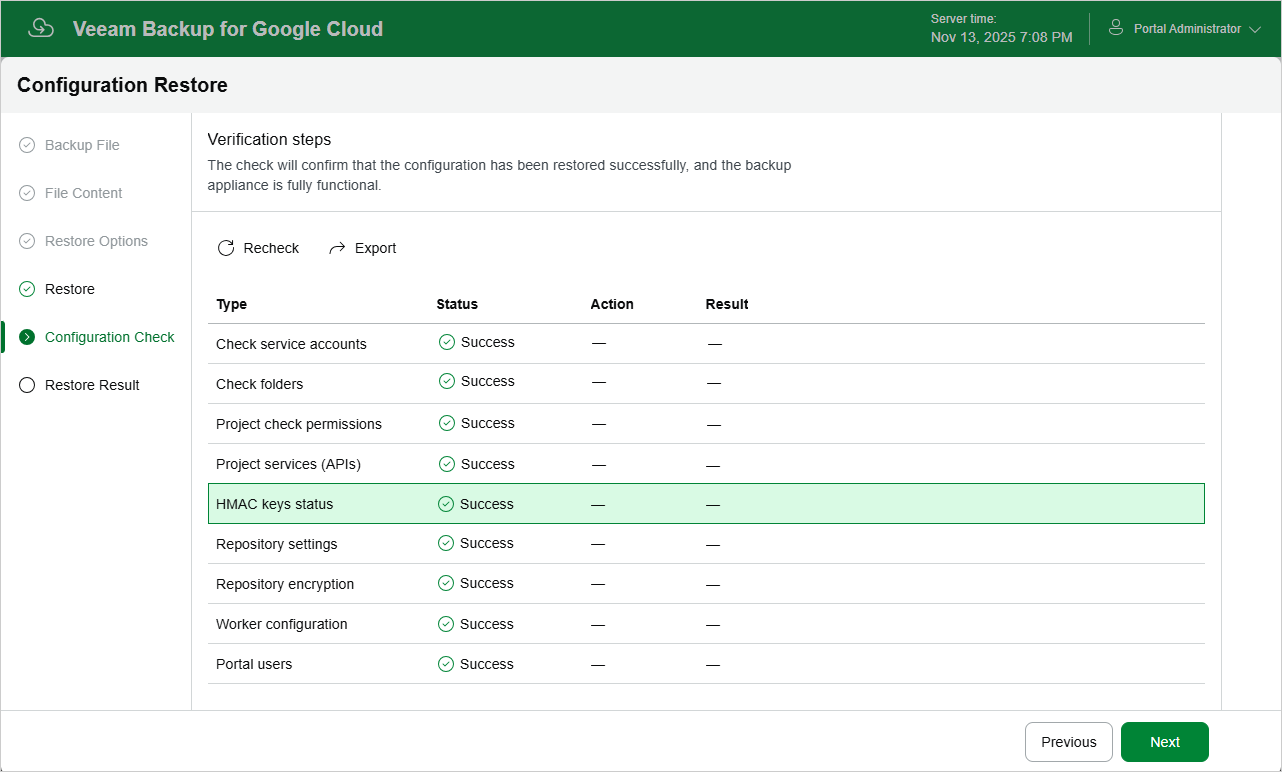Click the Veeam cloud logo icon
The height and width of the screenshot is (772, 1282).
(x=41, y=28)
